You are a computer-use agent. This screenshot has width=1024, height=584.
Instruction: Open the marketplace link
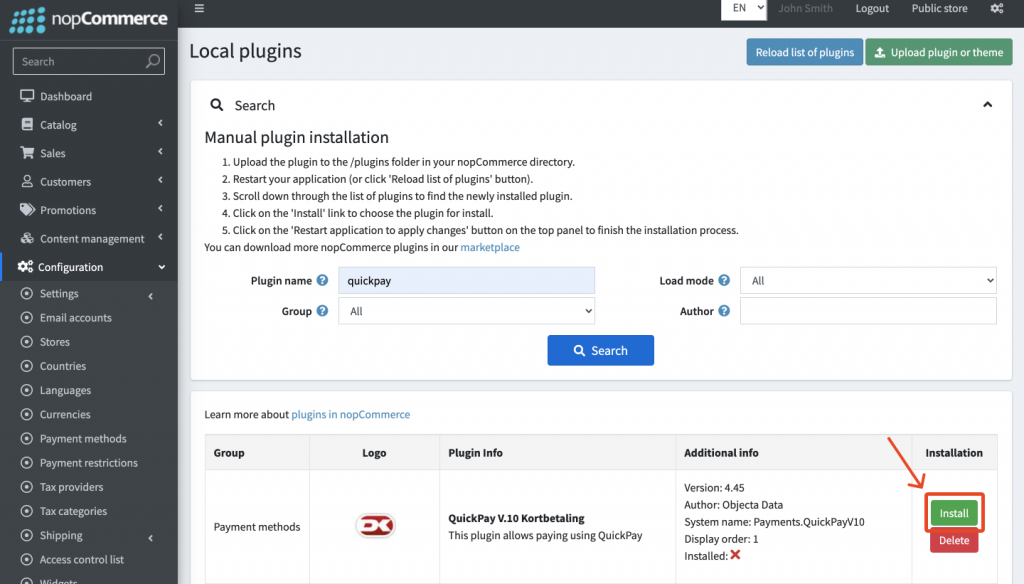pyautogui.click(x=489, y=247)
